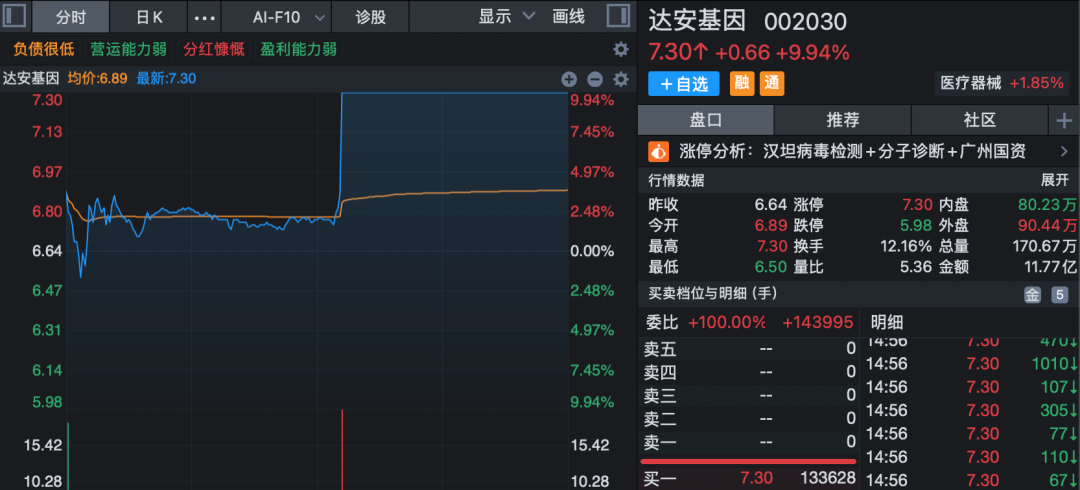Expand the 显示 display dropdown
1080x490 pixels.
(507, 17)
